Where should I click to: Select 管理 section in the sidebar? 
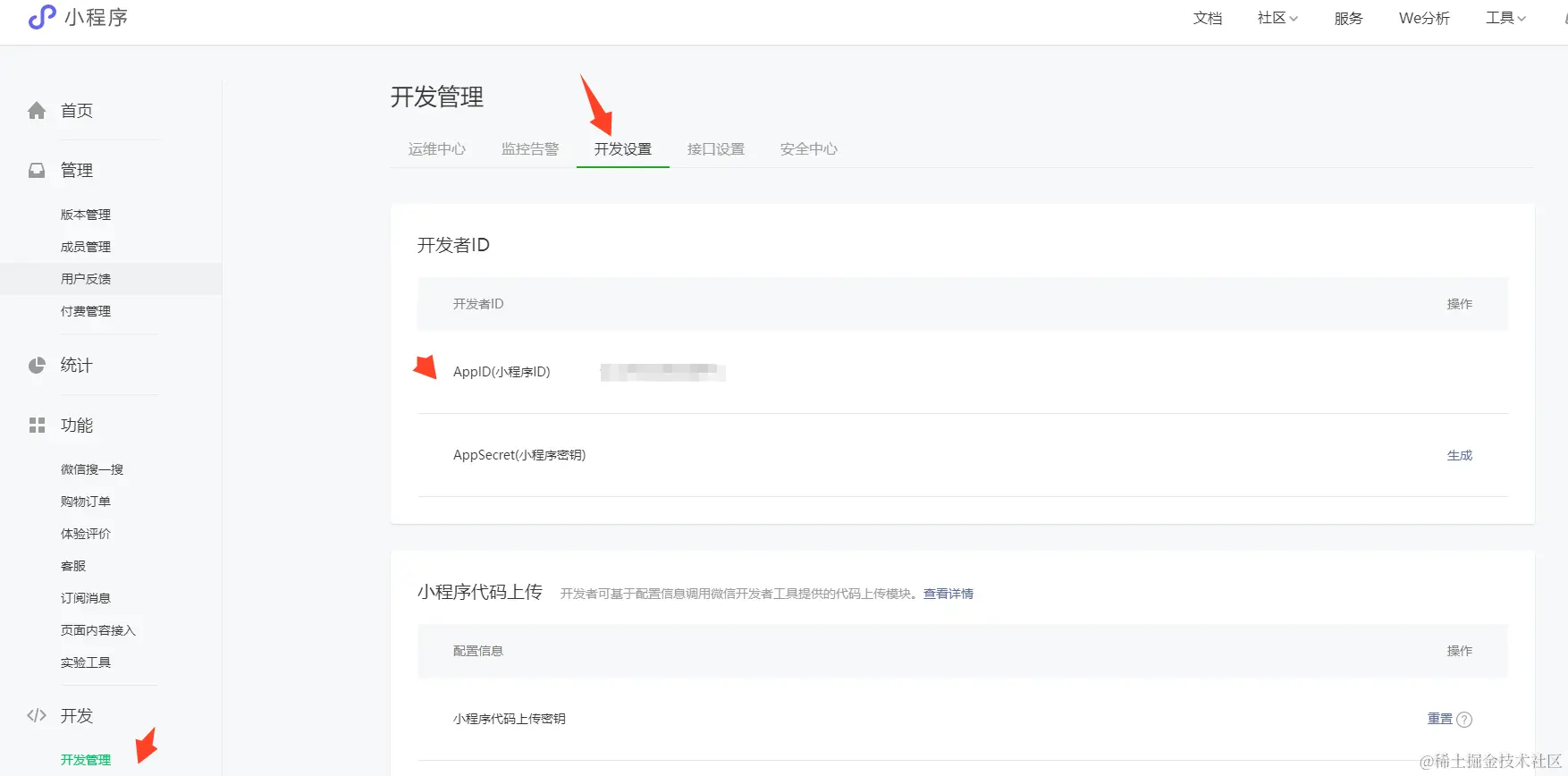tap(77, 170)
